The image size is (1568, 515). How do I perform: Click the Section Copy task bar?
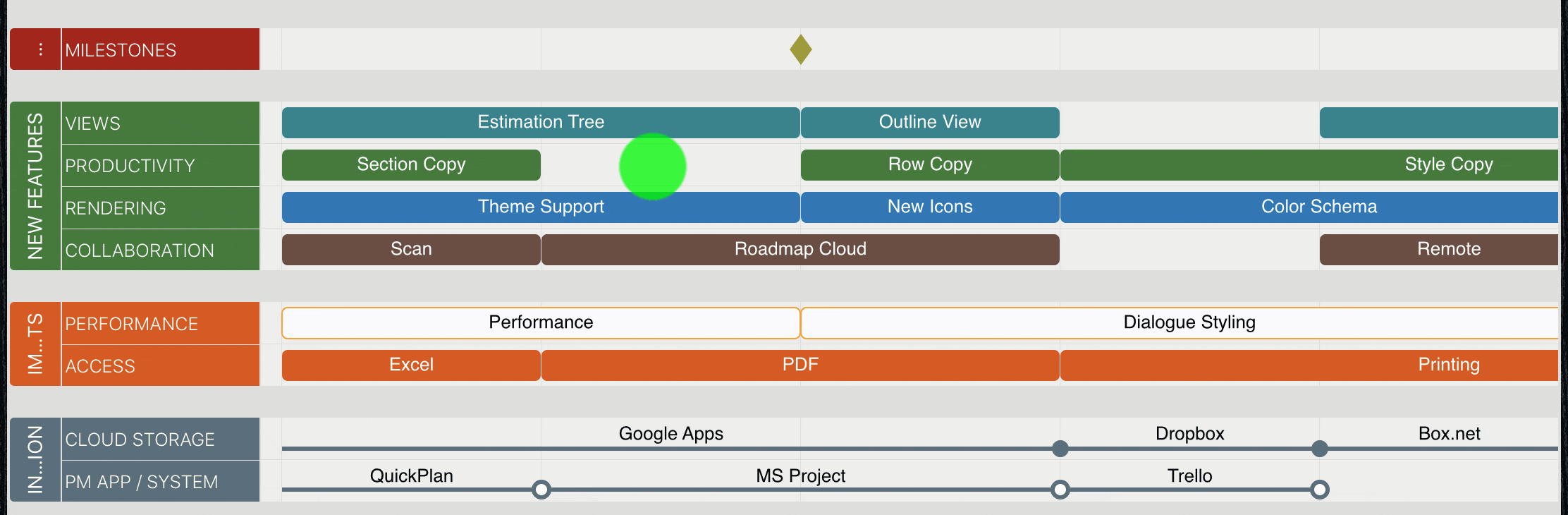click(411, 164)
